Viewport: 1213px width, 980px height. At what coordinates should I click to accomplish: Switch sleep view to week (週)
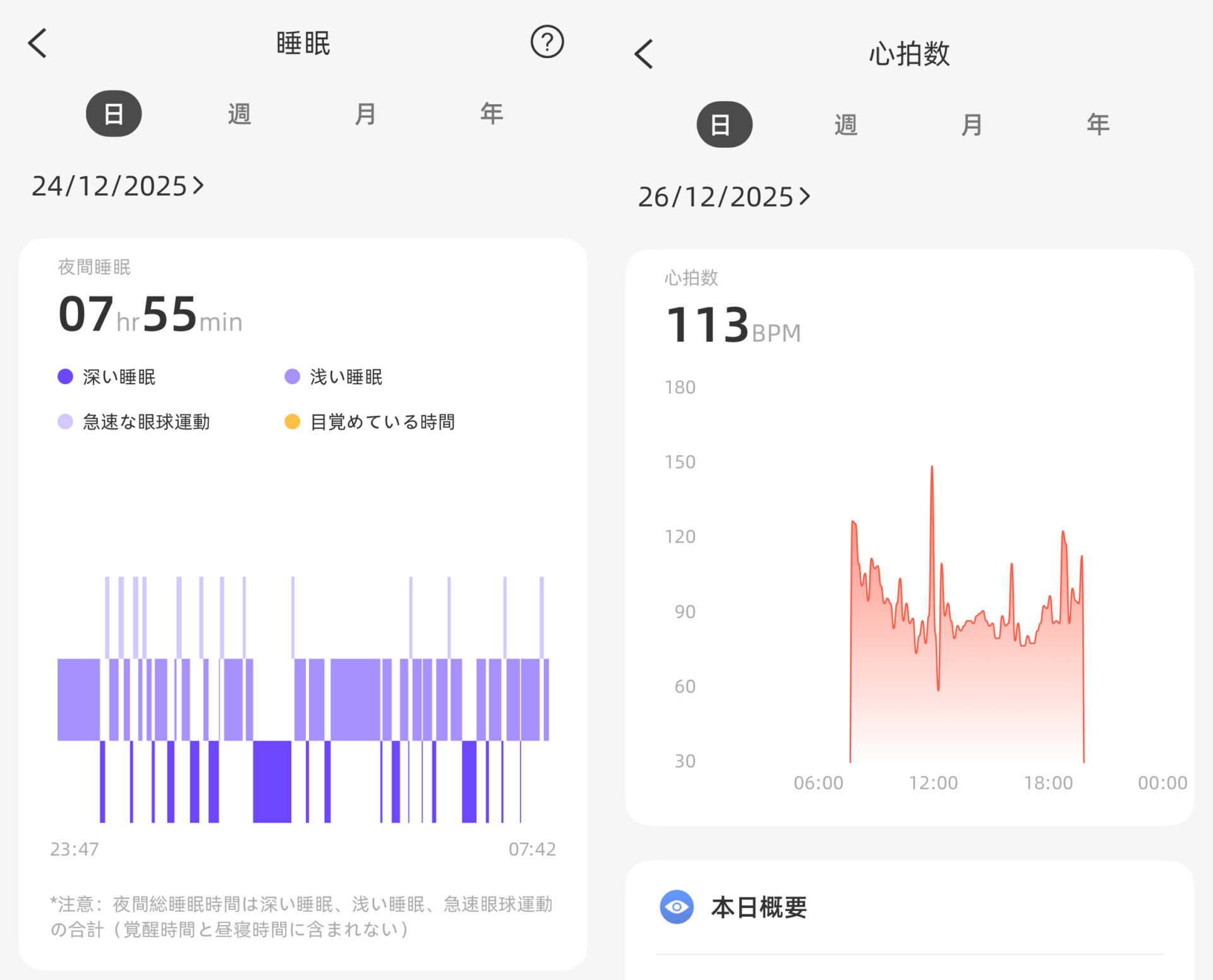pyautogui.click(x=239, y=114)
